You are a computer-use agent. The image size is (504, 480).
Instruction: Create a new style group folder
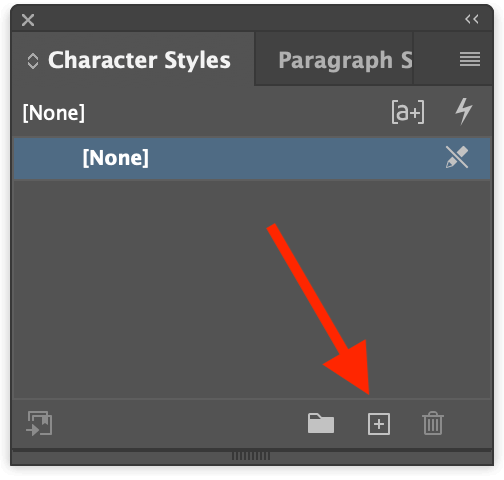321,423
